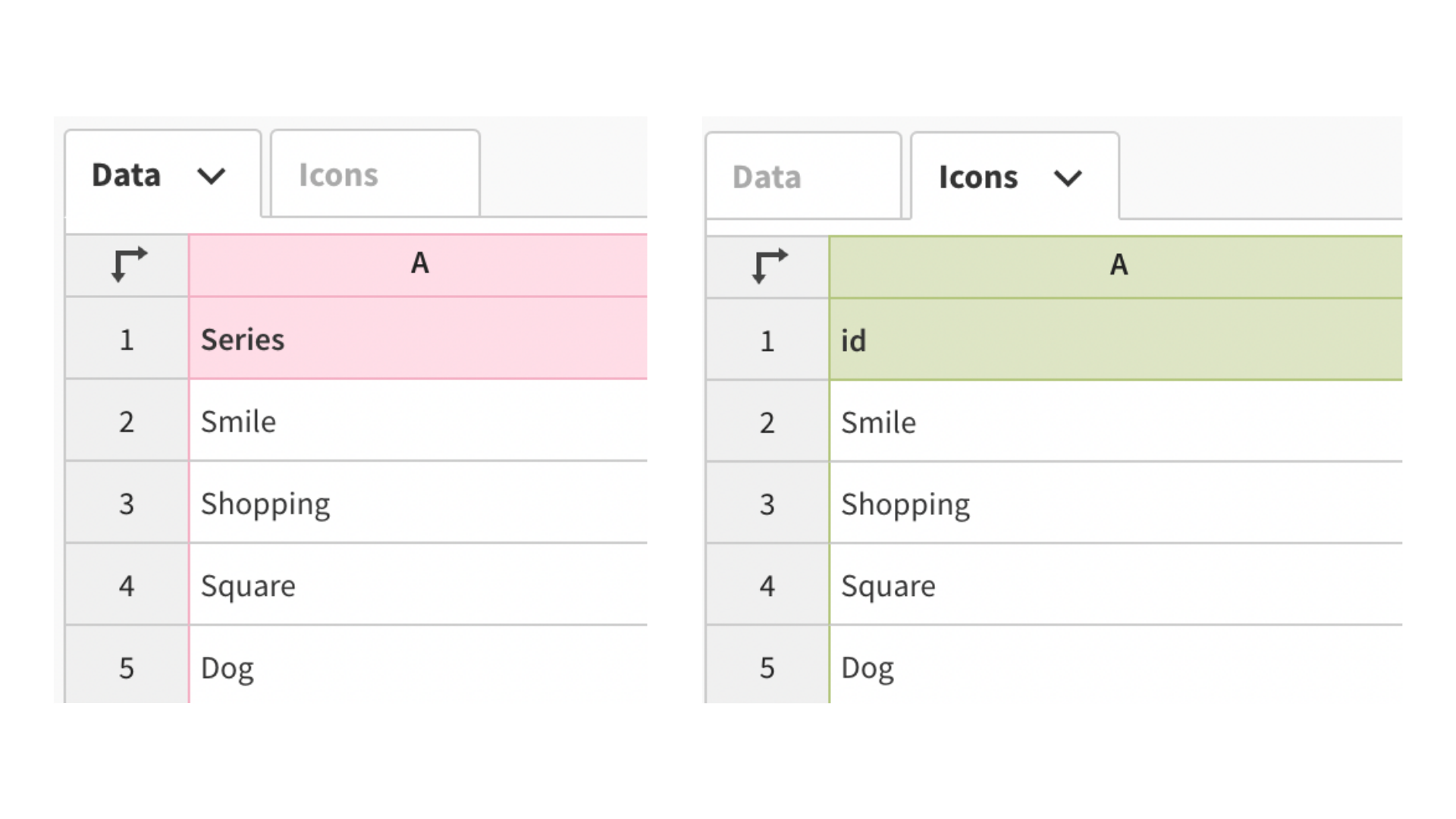Click the 'Square' cell in Data sheet
This screenshot has height=819, width=1456.
point(419,584)
